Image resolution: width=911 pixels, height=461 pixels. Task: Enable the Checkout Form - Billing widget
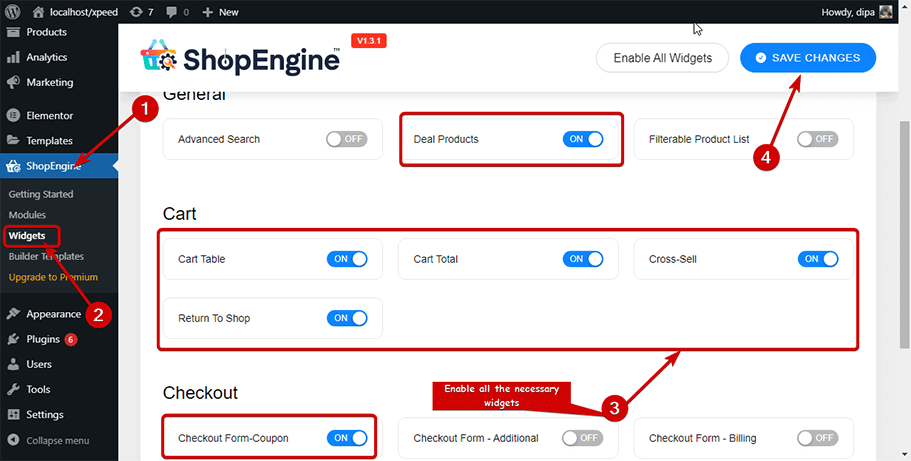point(818,438)
